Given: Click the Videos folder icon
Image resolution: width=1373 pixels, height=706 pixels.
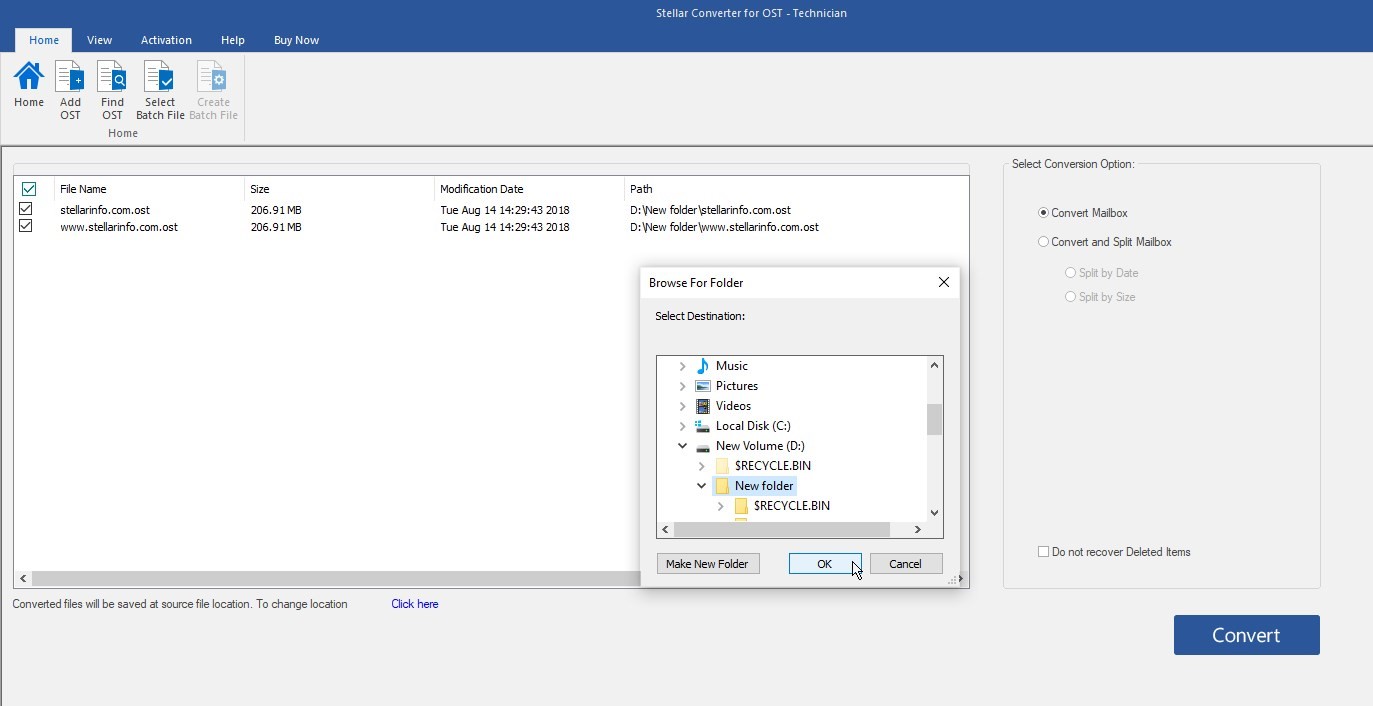Looking at the screenshot, I should tap(703, 406).
